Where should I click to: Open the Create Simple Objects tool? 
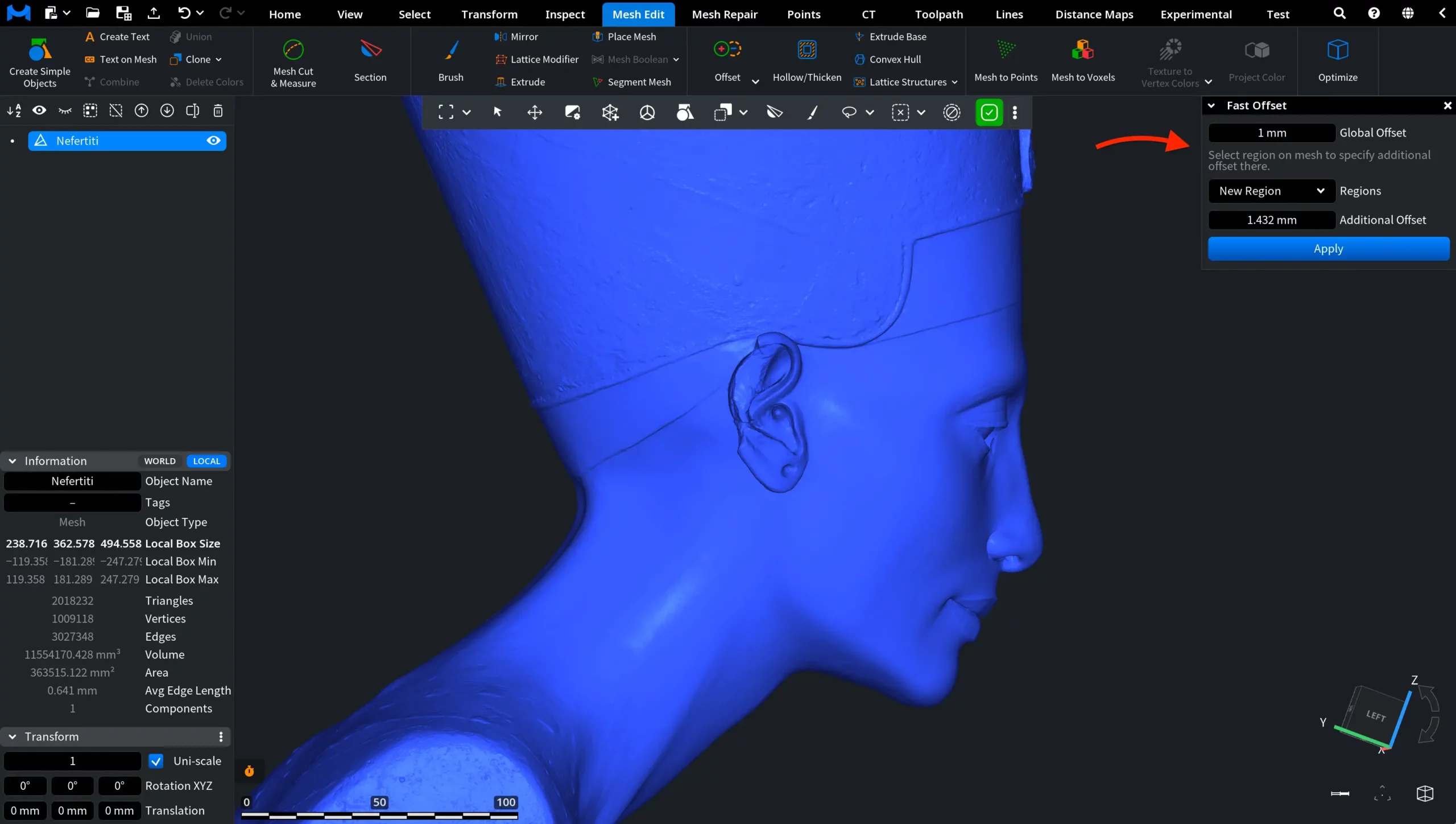point(40,61)
